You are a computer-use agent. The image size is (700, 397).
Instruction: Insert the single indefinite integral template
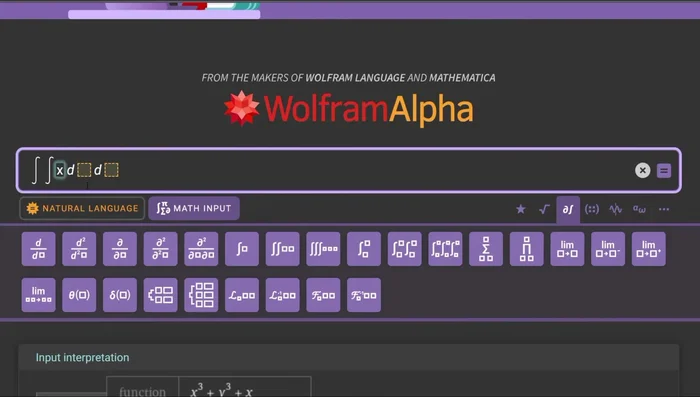(x=242, y=249)
